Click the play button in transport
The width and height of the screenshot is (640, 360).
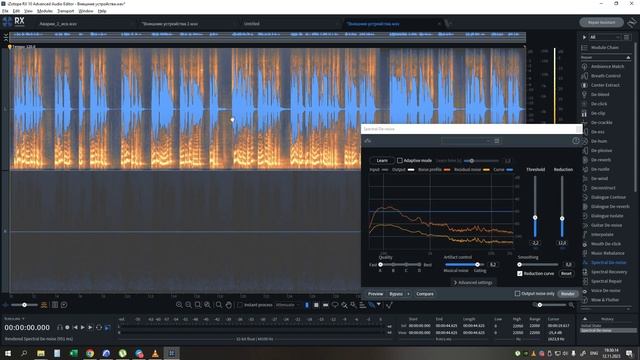(83, 327)
